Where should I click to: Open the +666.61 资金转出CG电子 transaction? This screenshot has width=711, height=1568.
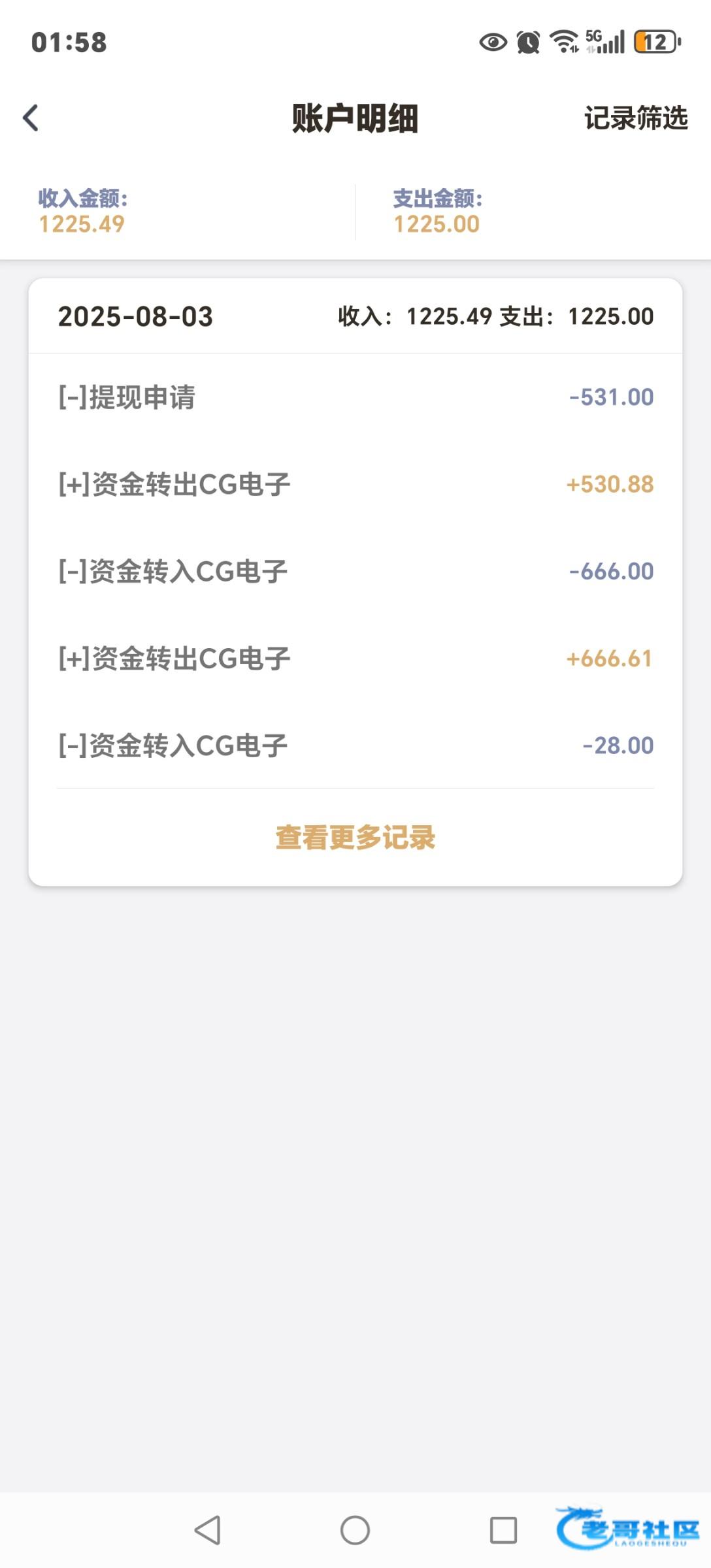(355, 659)
